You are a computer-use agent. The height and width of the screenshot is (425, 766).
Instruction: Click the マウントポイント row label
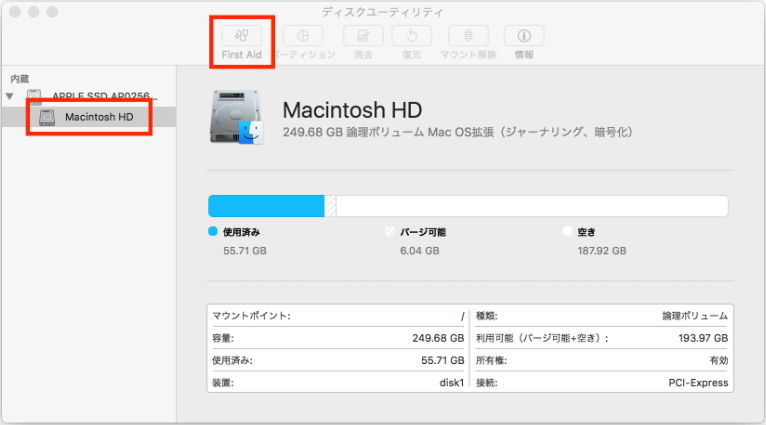251,316
